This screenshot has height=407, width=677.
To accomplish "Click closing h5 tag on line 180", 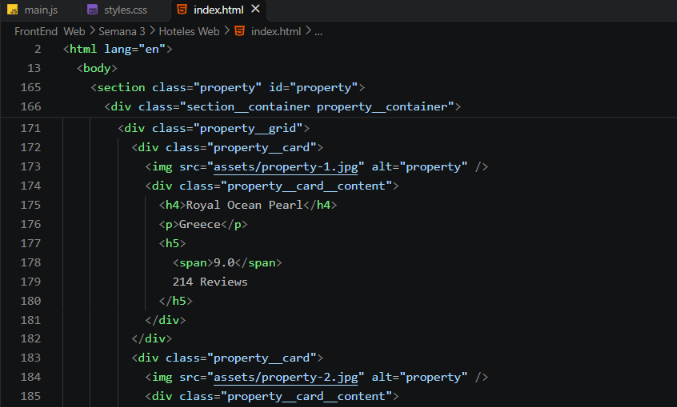I will [x=176, y=301].
